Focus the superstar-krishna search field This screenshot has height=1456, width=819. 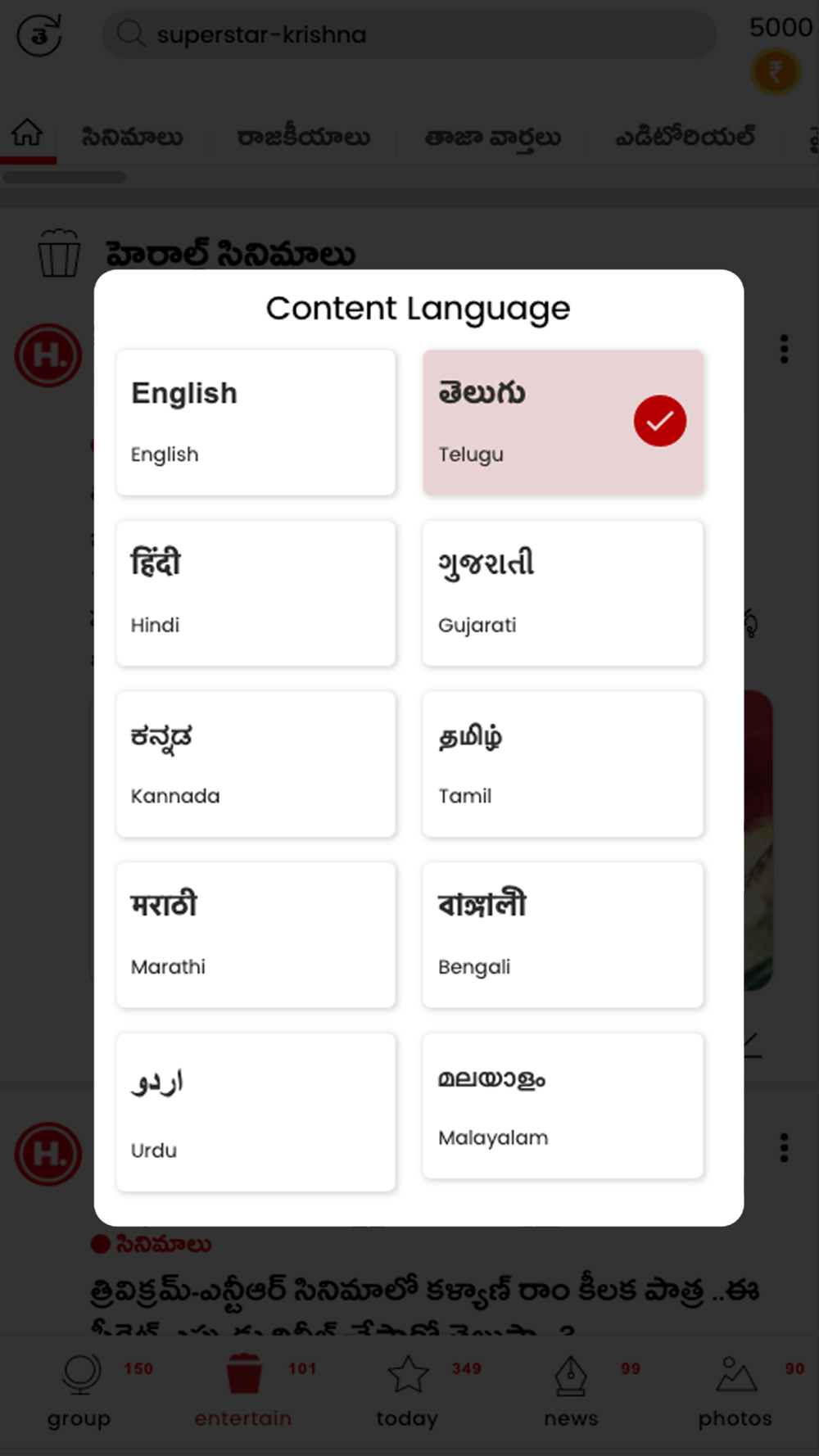tap(409, 34)
